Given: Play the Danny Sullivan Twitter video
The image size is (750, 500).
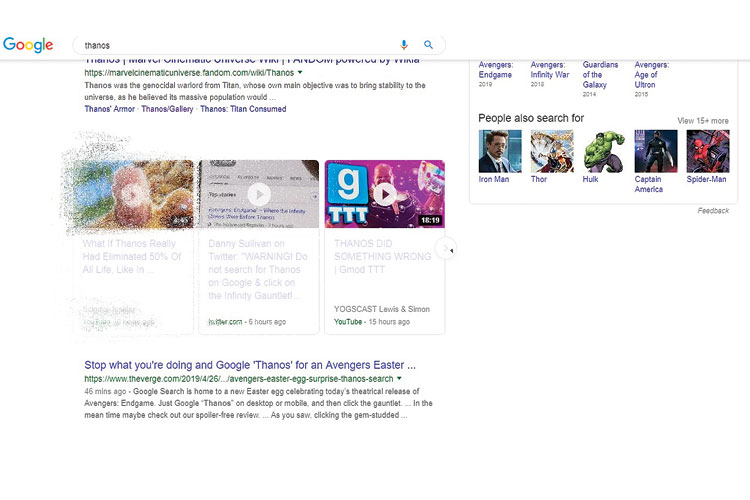Looking at the screenshot, I should tap(258, 194).
